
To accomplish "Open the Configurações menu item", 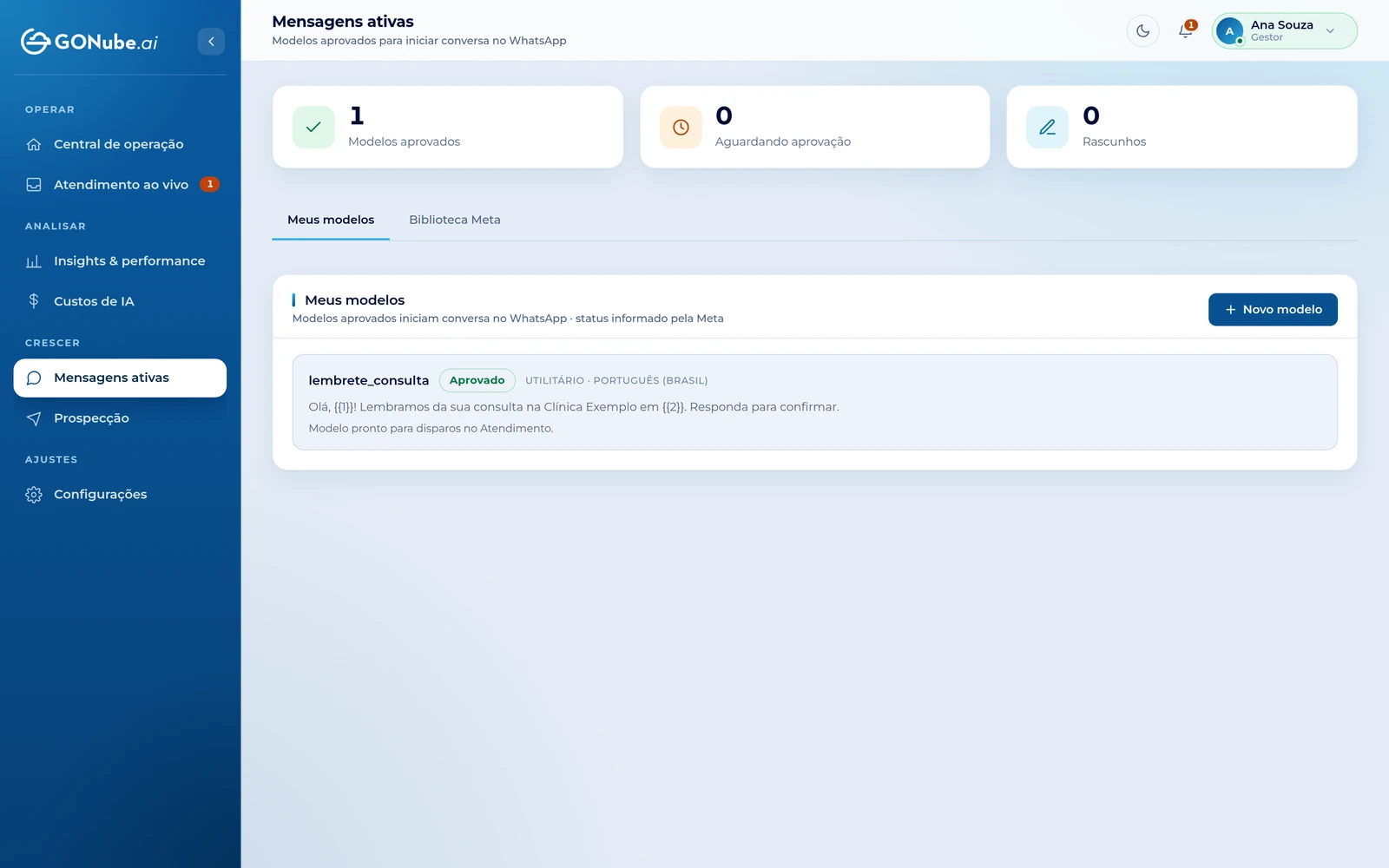I will [x=120, y=495].
